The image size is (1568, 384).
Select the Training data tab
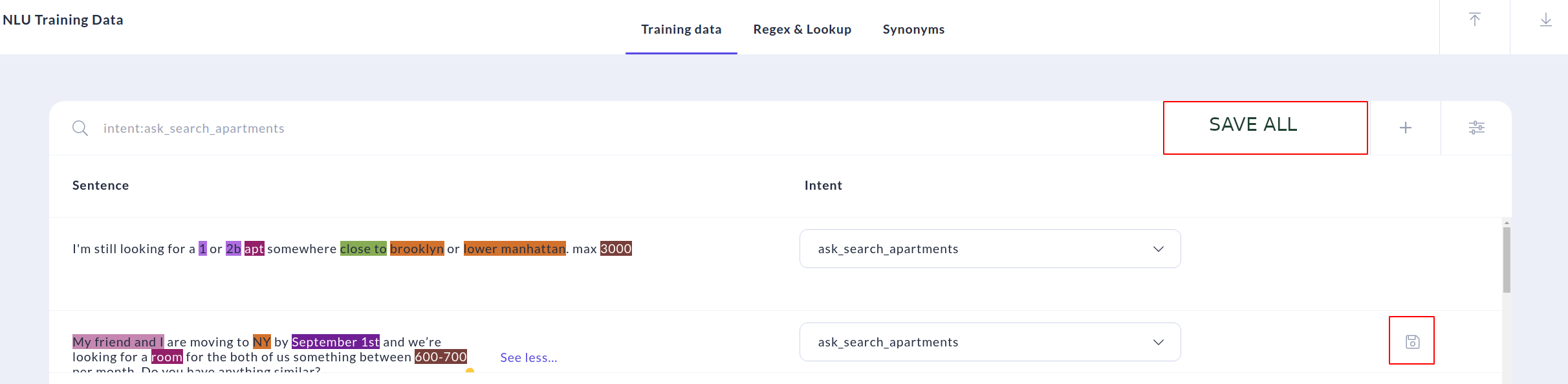click(681, 29)
